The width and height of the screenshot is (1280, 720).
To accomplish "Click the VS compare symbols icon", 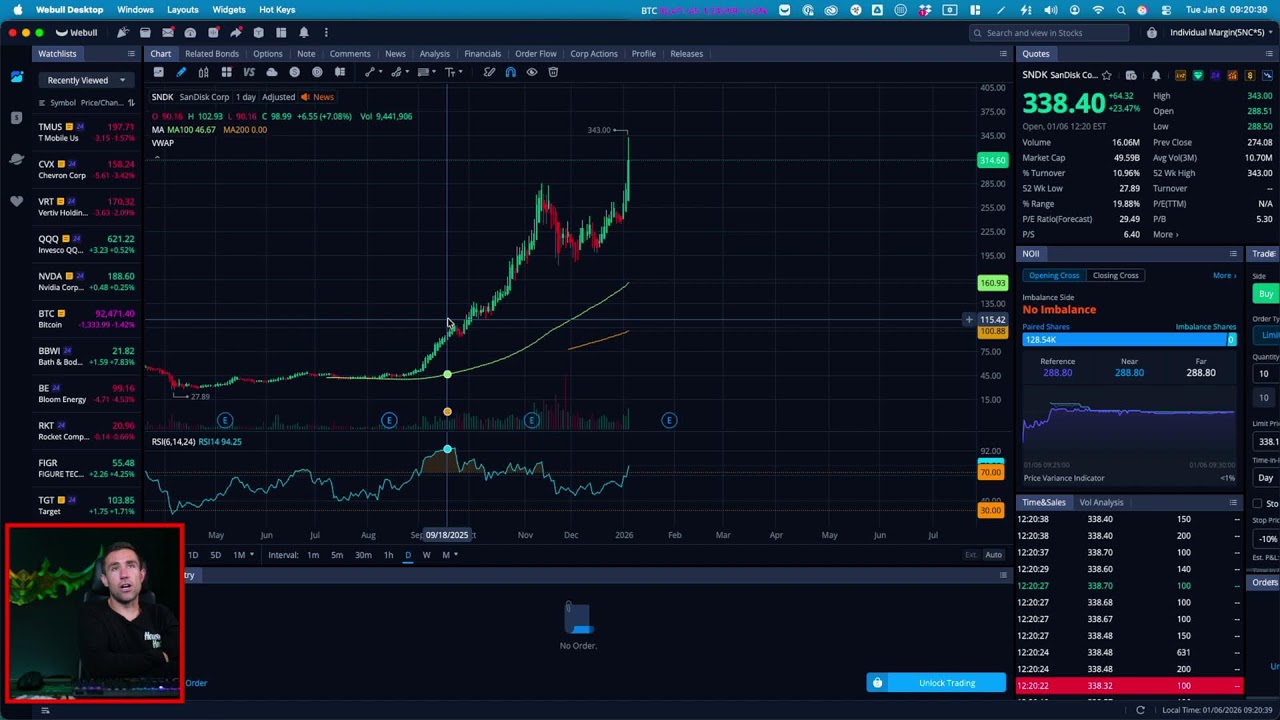I will 249,72.
